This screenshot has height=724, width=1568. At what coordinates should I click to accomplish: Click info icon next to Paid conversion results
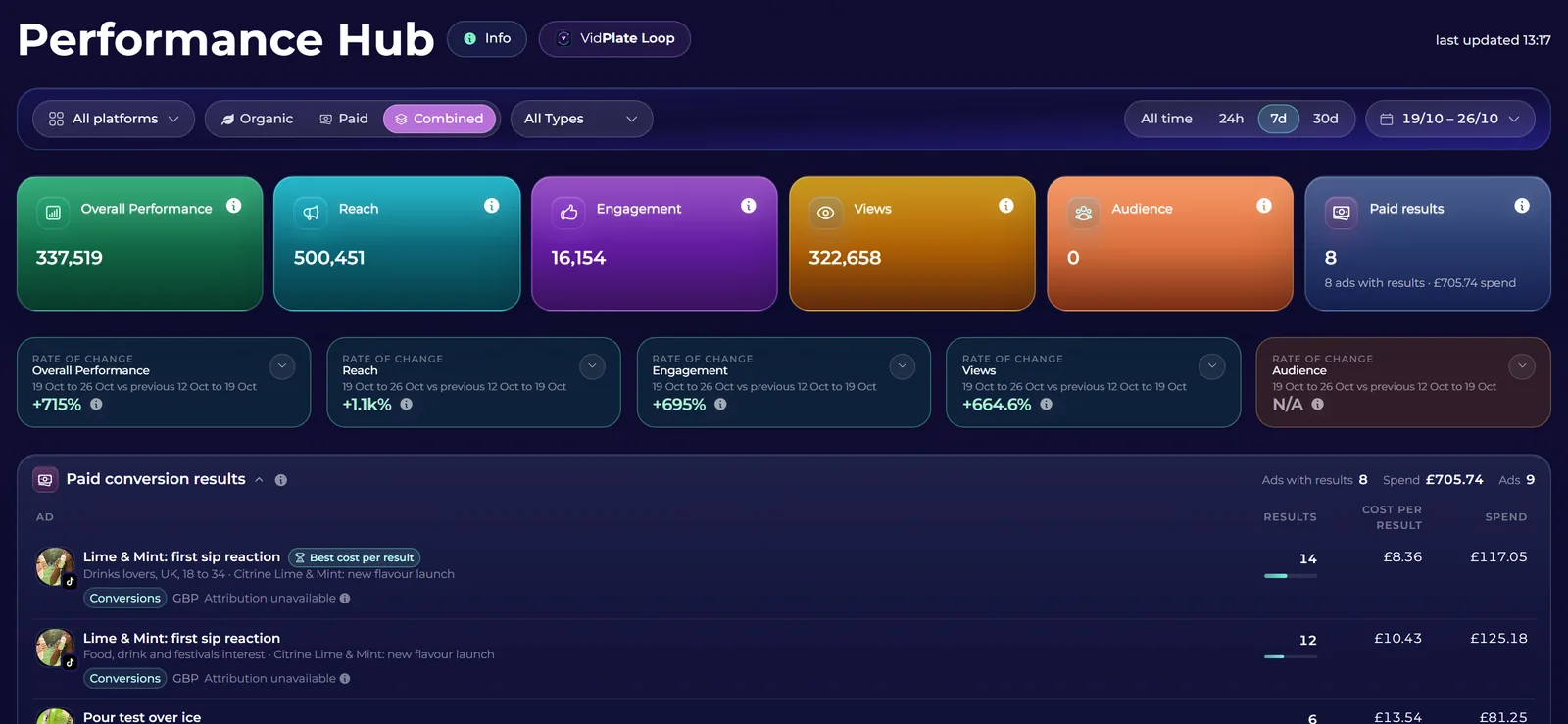281,480
